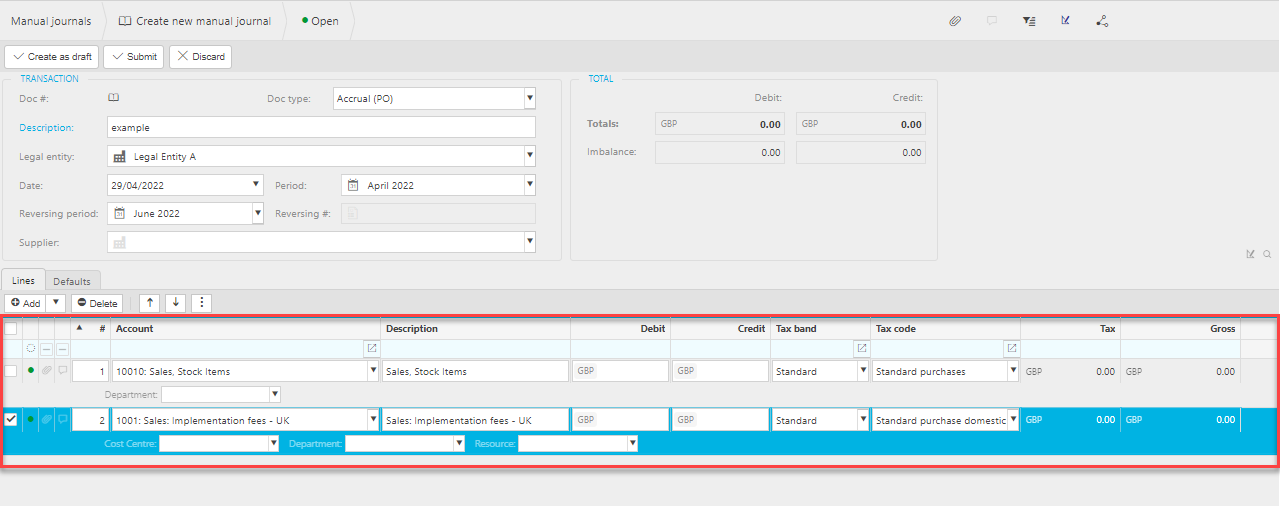
Task: Toggle the select-all checkbox in grid header
Action: pyautogui.click(x=11, y=328)
